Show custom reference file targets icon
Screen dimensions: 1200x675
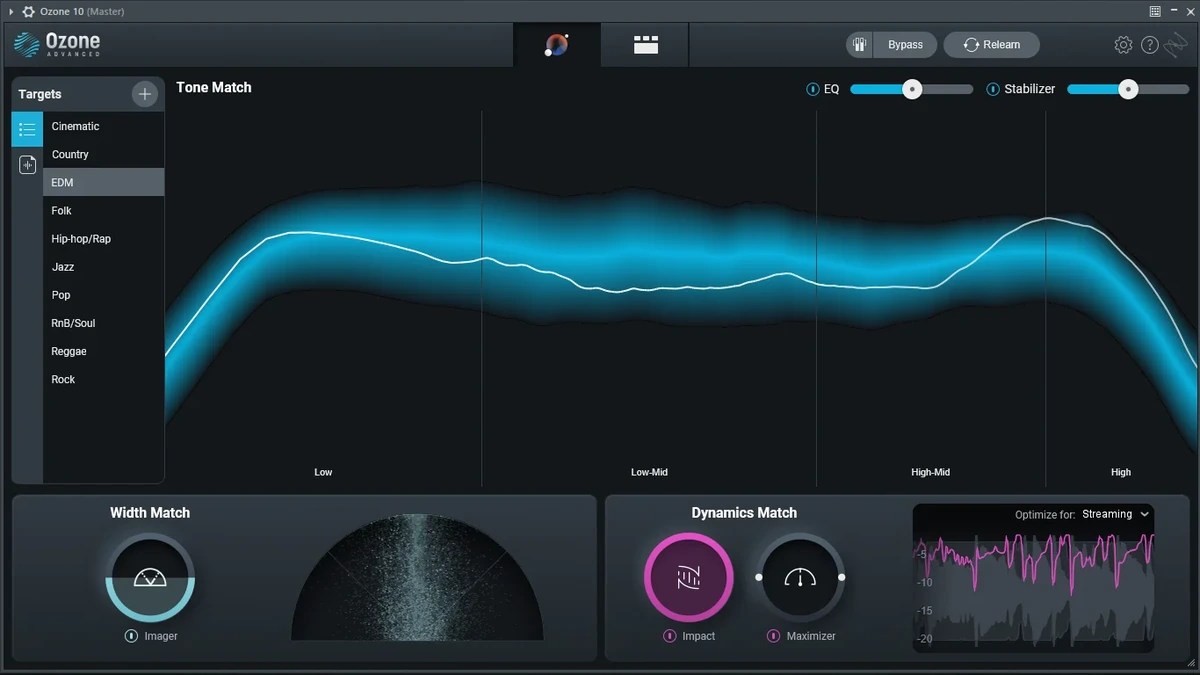point(27,165)
